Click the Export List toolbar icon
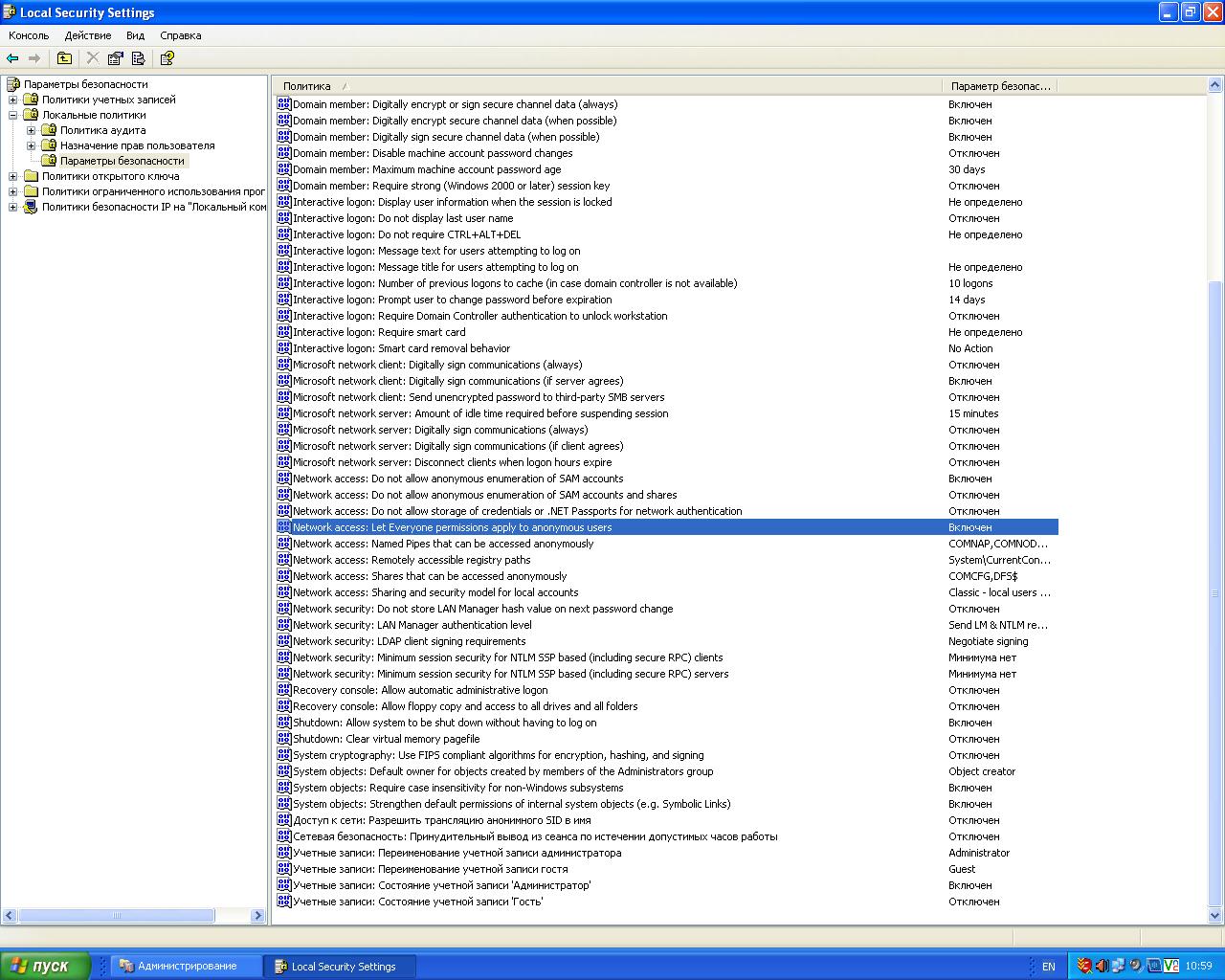1225x980 pixels. coord(139,58)
